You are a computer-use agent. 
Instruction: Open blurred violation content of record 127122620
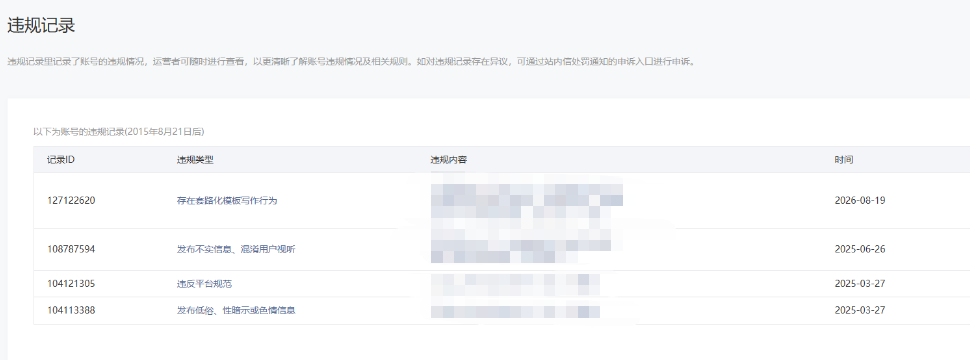coord(526,201)
